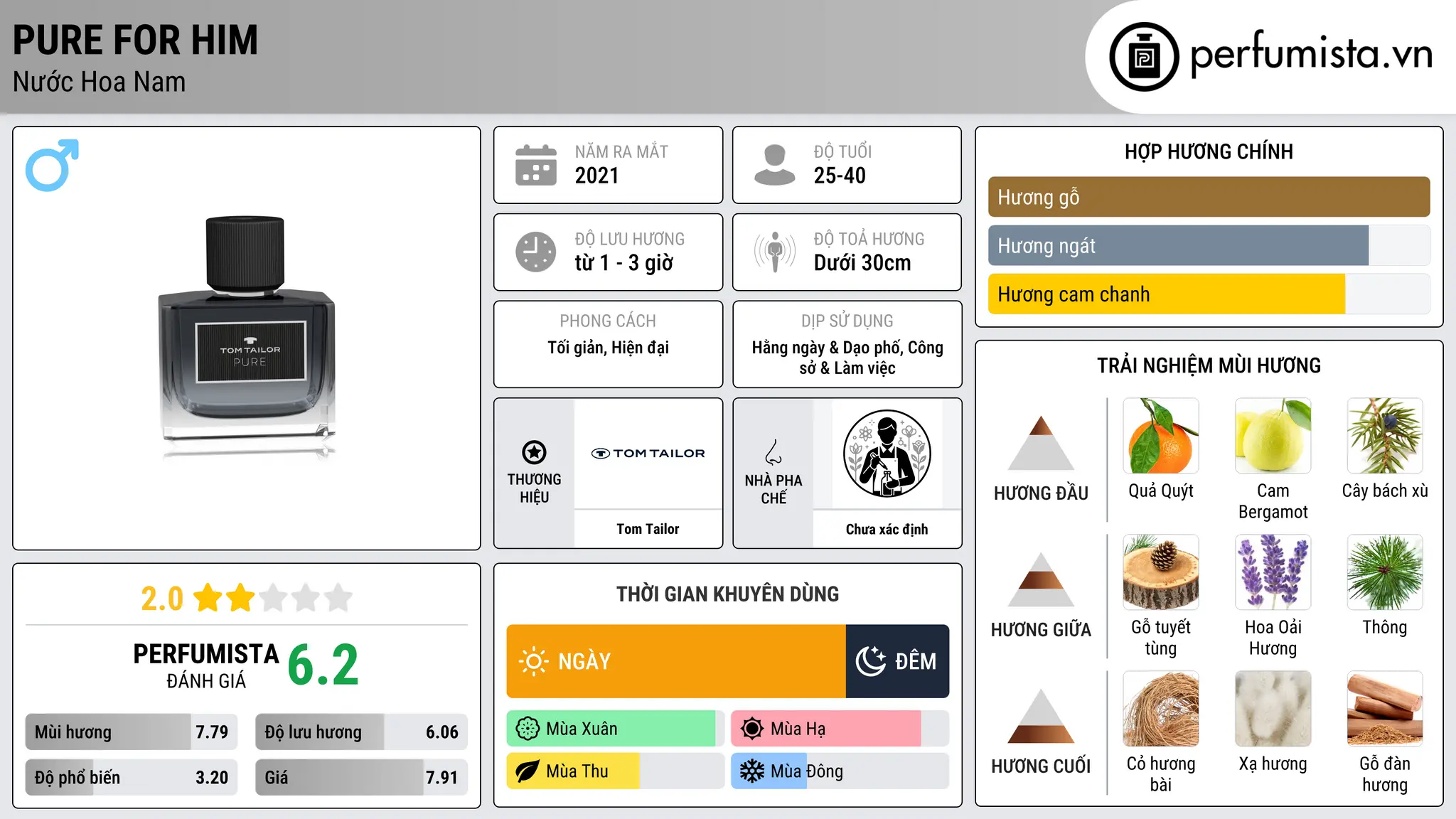This screenshot has width=1456, height=819.
Task: Click the flower icon for Mùa Xuân
Action: point(528,729)
